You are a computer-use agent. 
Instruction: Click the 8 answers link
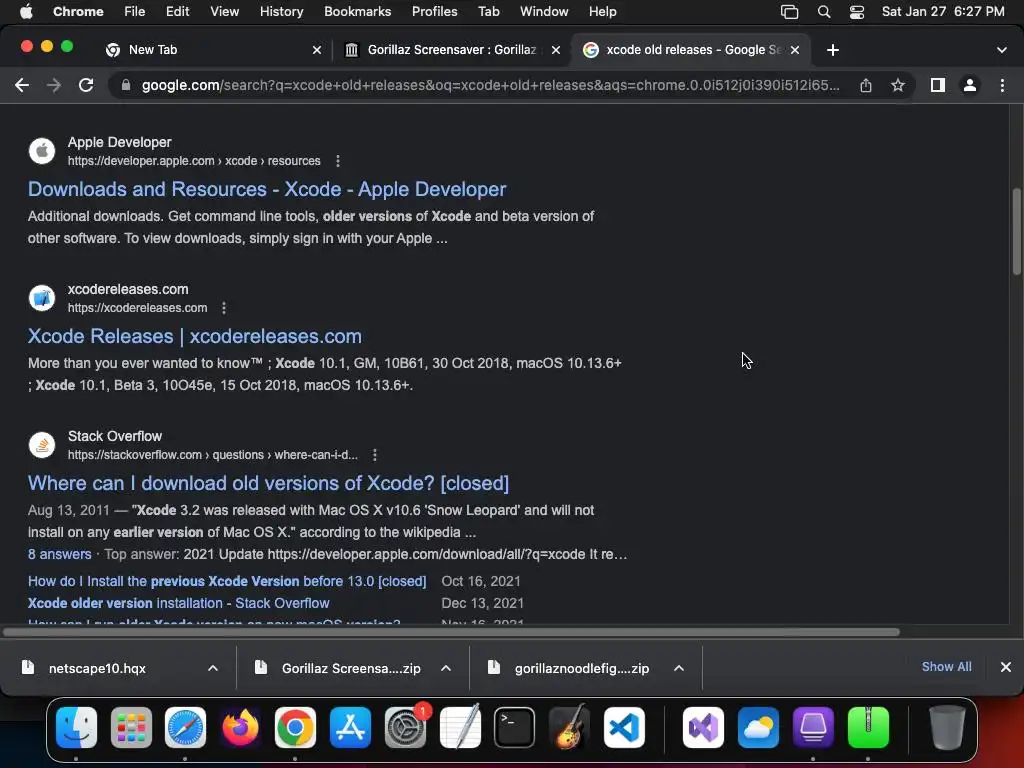coord(59,554)
